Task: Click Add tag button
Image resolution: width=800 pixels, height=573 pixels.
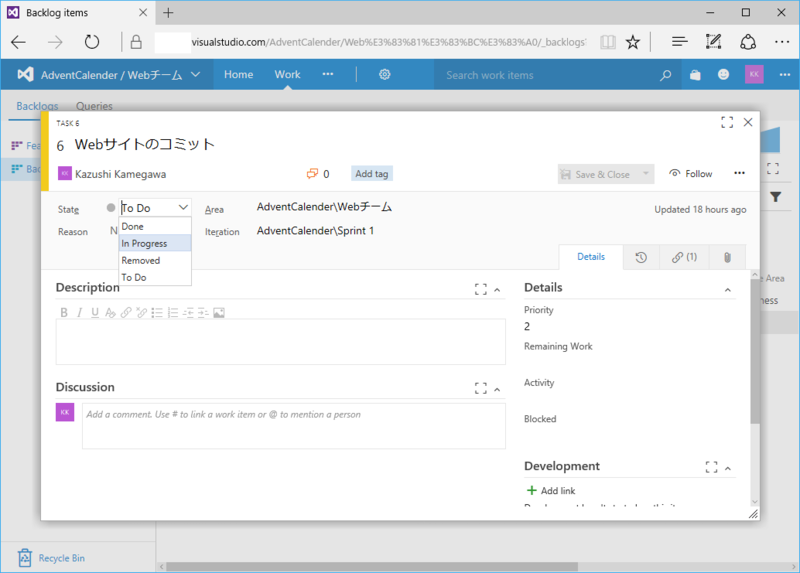Action: coord(371,173)
